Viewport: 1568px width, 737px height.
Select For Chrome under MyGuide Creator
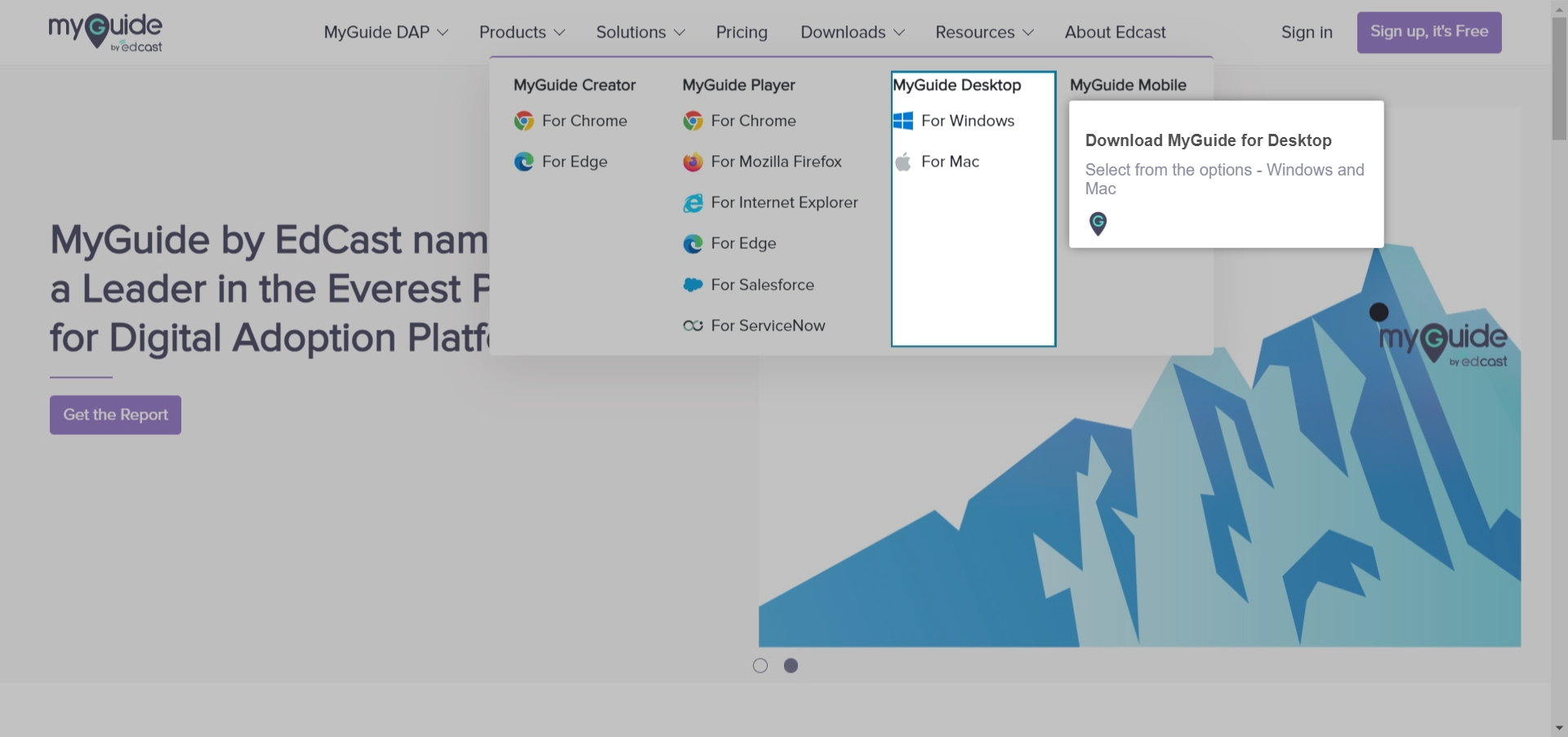pyautogui.click(x=585, y=121)
